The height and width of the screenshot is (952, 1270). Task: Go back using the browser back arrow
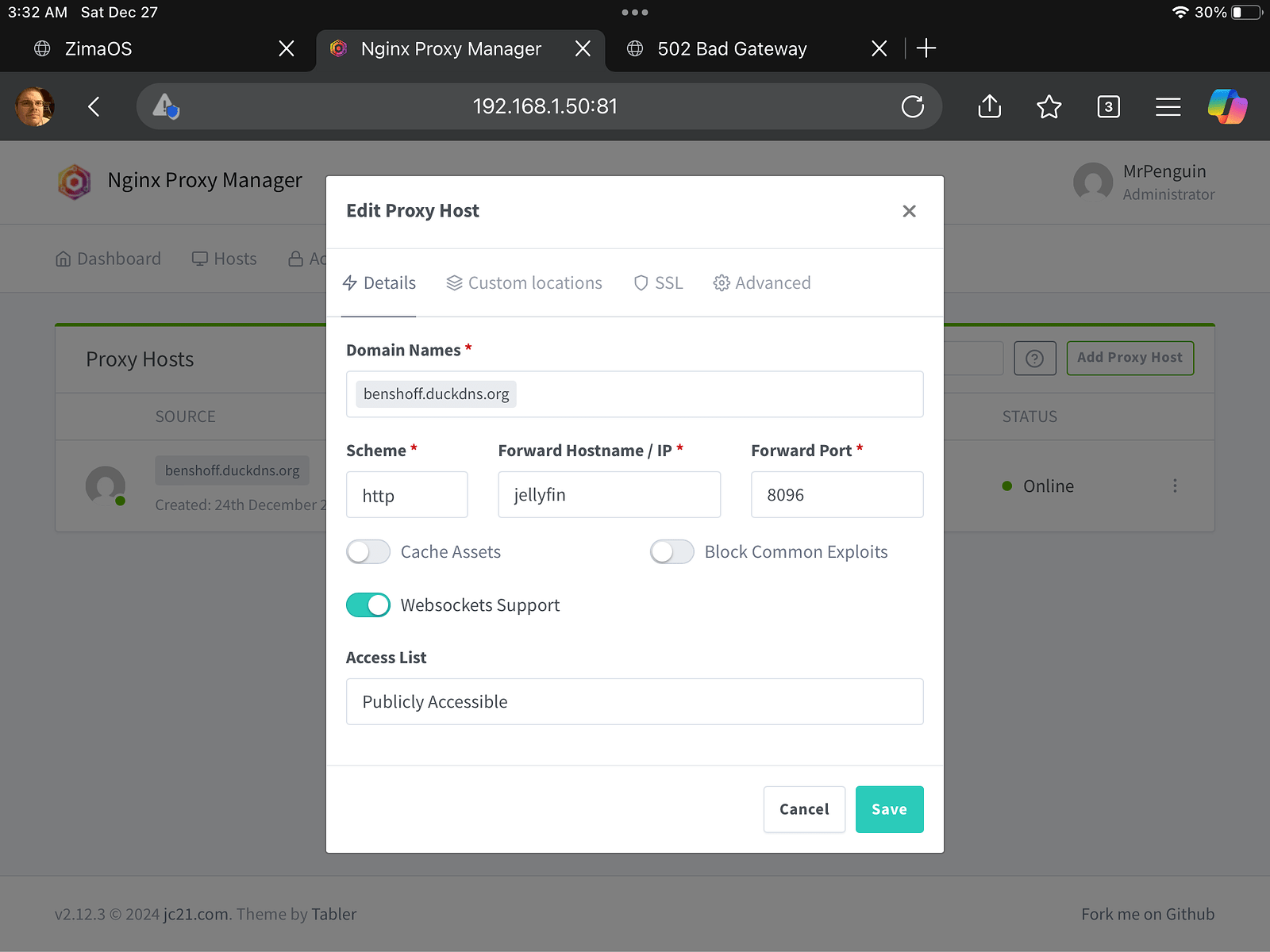tap(94, 106)
